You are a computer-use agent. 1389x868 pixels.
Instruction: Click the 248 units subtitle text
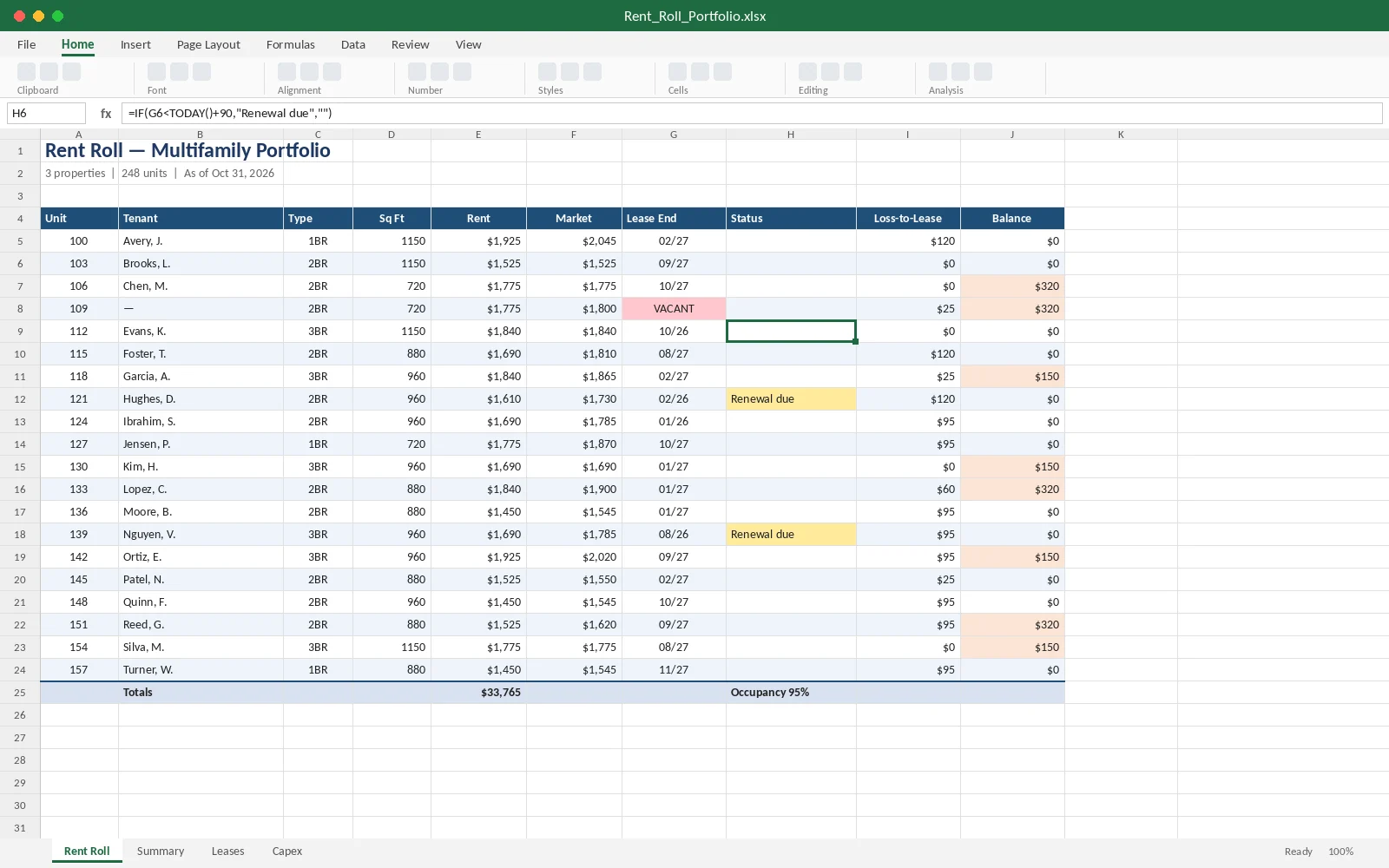pos(144,174)
